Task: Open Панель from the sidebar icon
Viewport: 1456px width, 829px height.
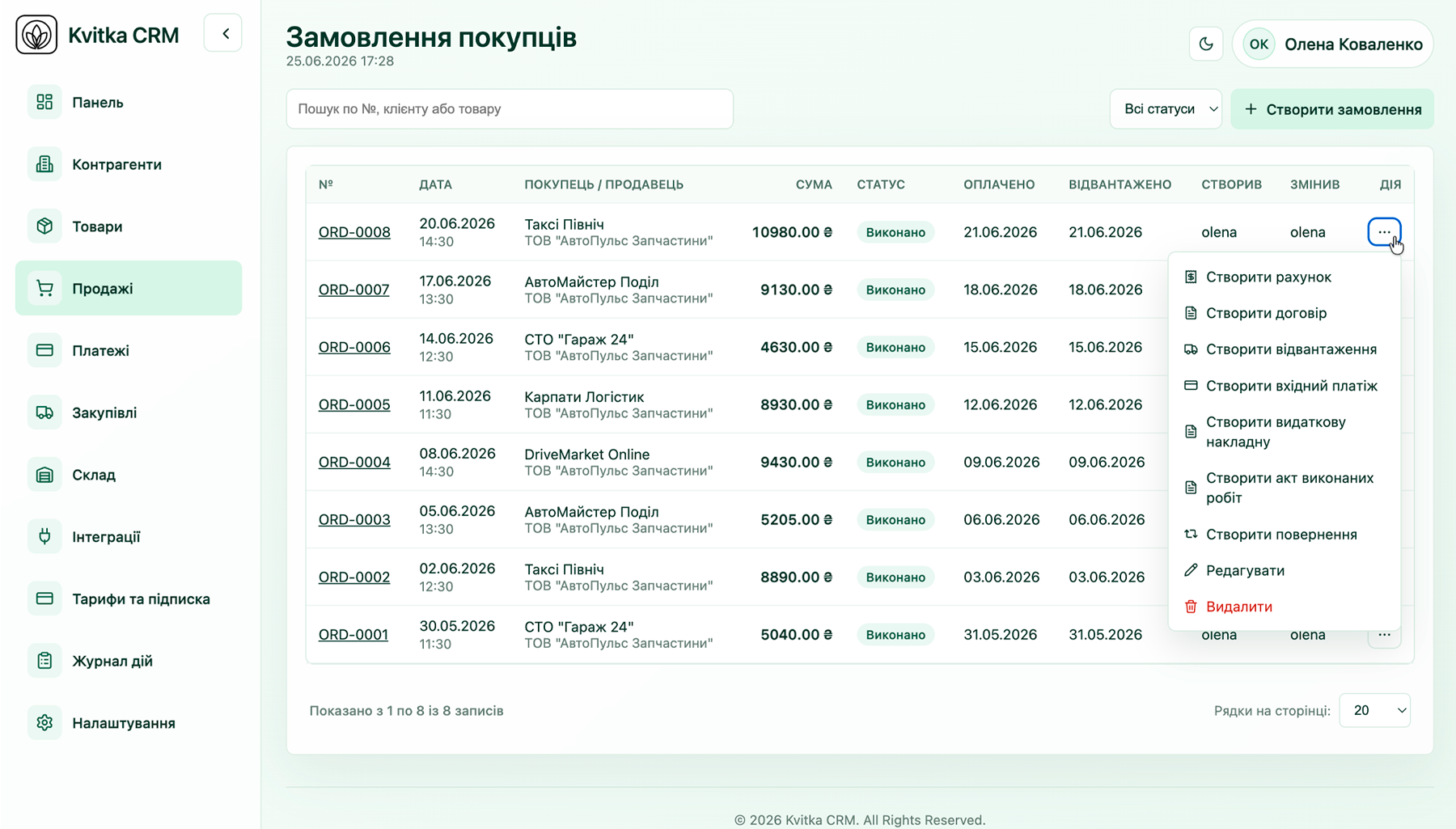Action: point(44,102)
